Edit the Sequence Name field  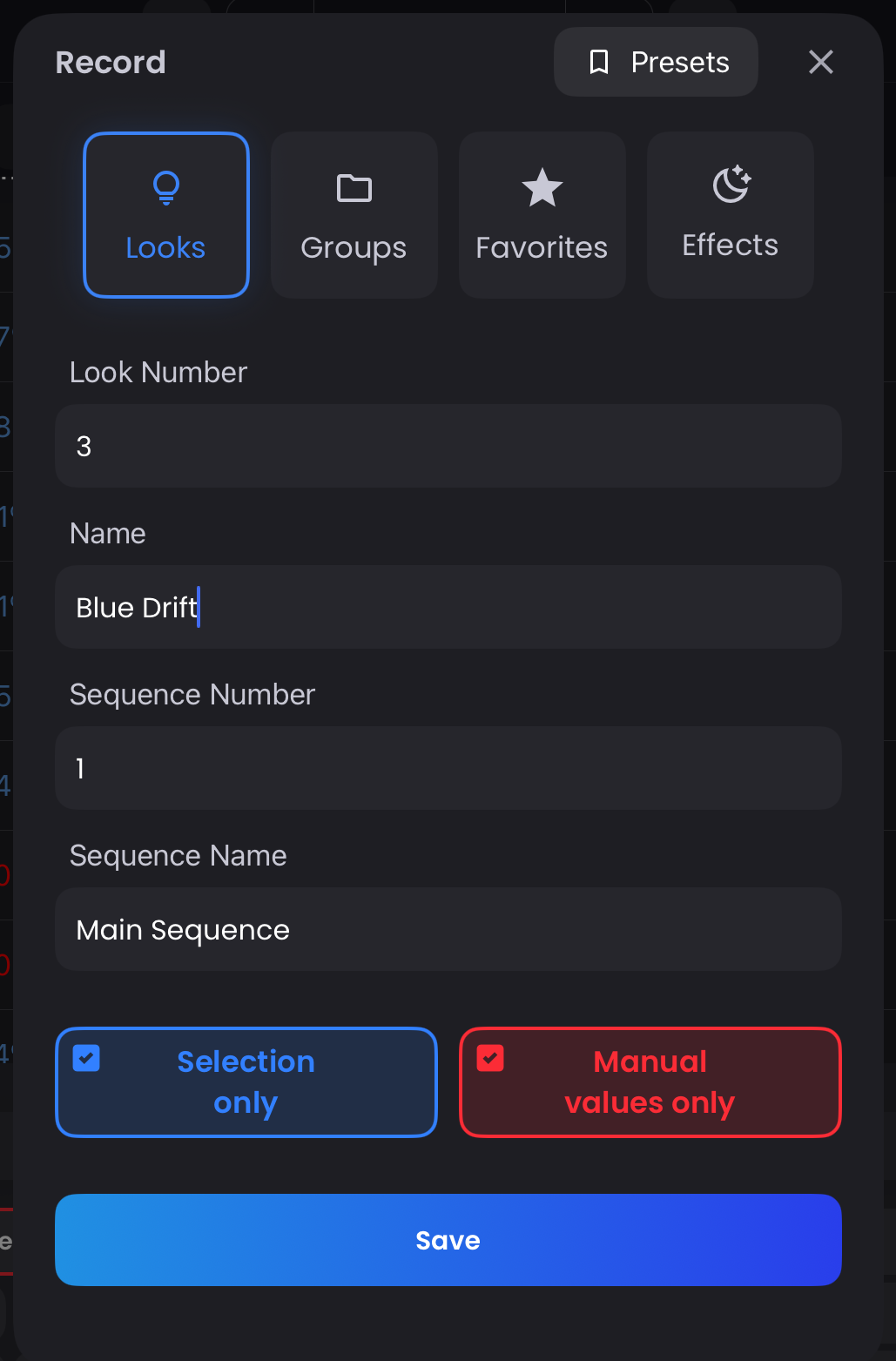click(448, 929)
